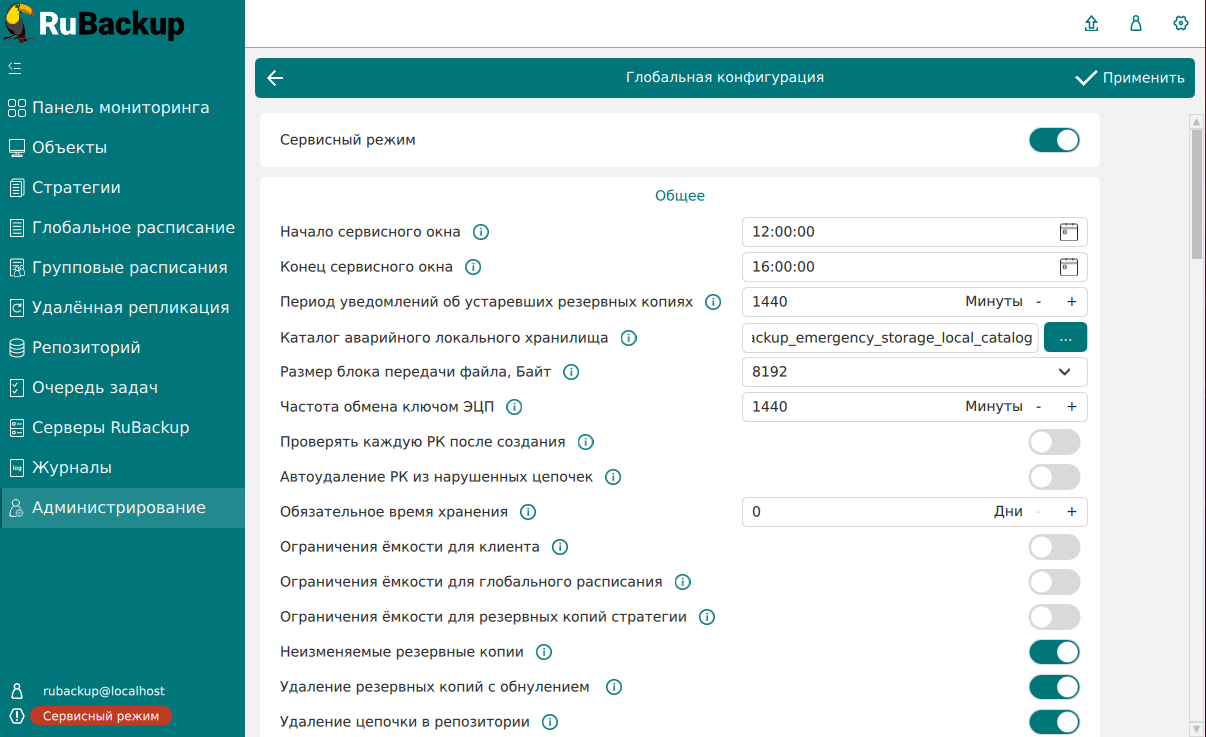
Task: Browse for emergency storage catalog with ... button
Action: [1065, 338]
